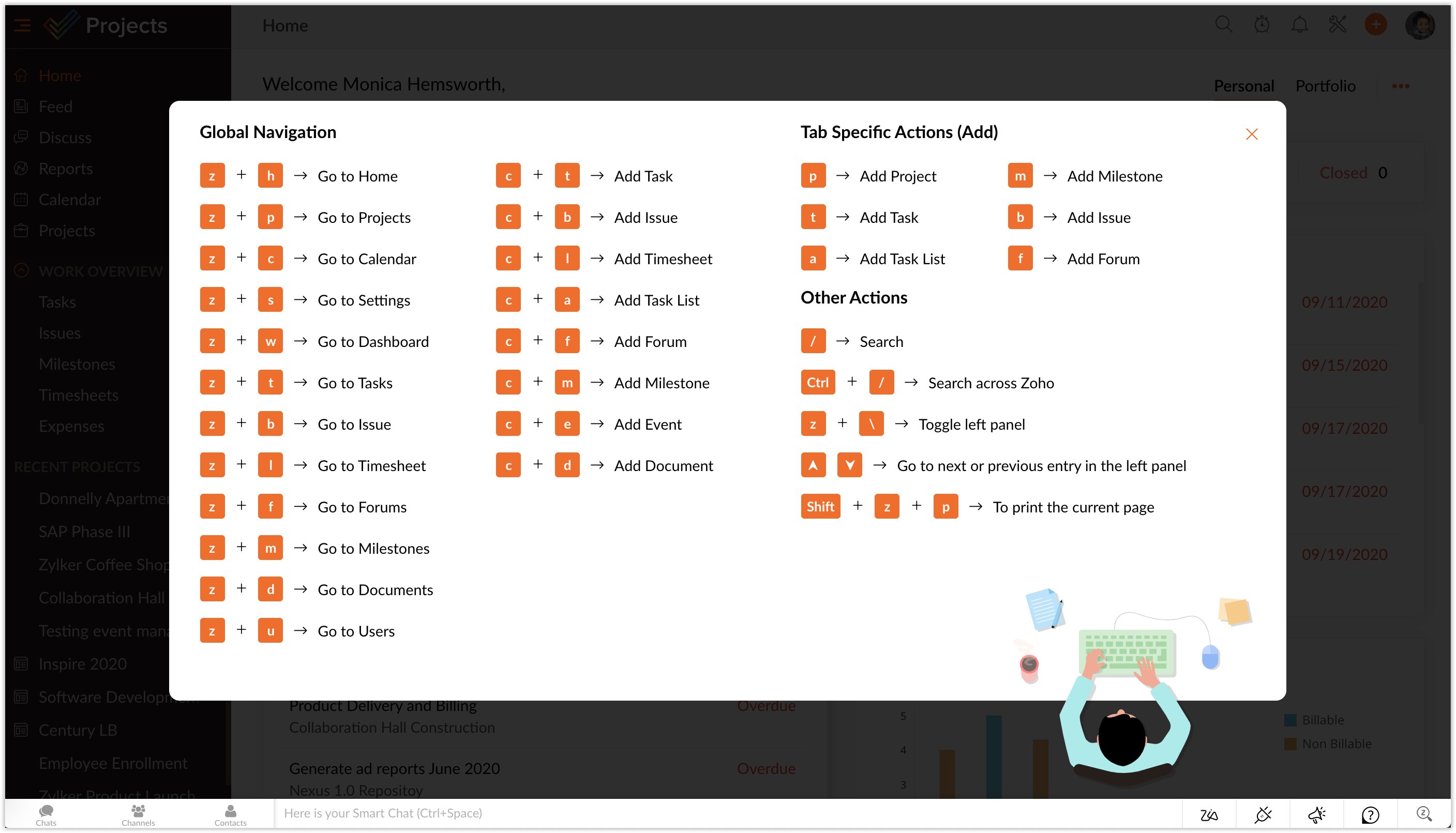
Task: Open Expenses under Work Overview
Action: point(71,426)
